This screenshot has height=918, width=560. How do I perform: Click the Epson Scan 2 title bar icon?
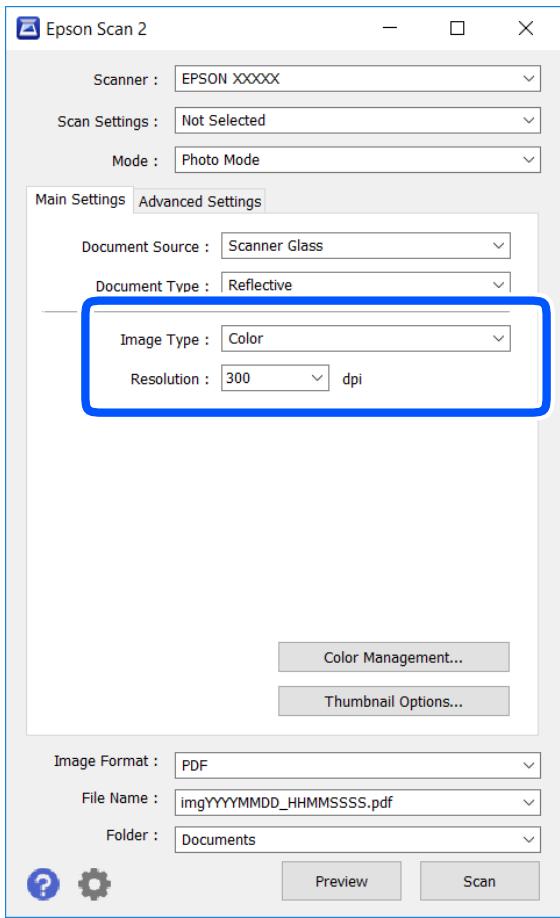(28, 28)
